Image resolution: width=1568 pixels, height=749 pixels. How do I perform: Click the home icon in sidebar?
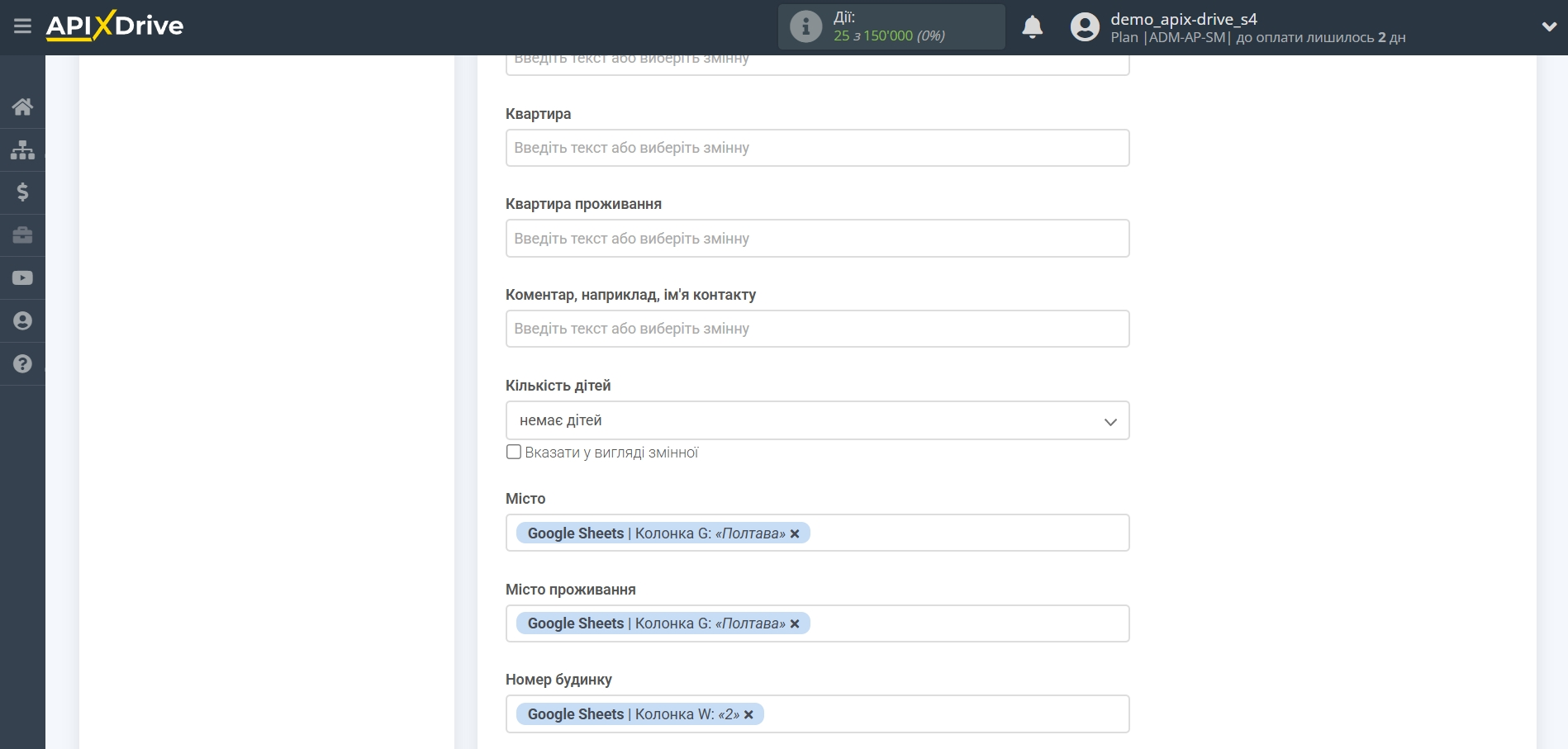point(22,107)
